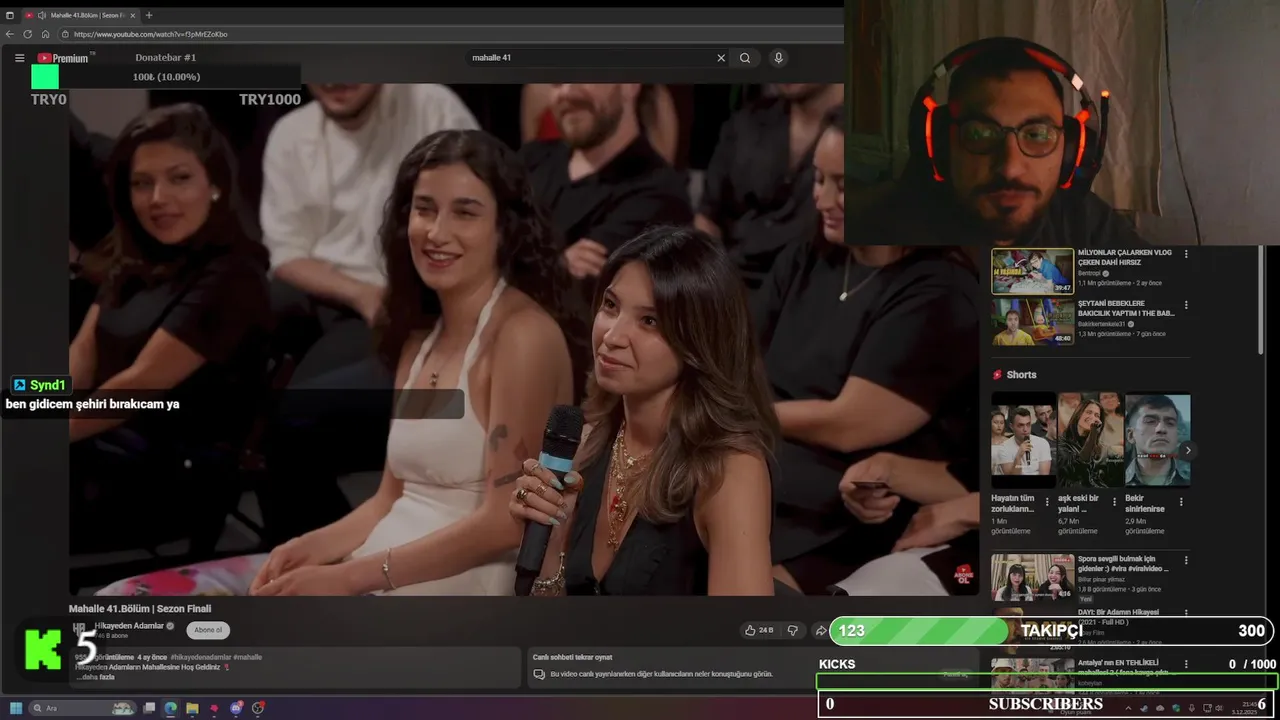Click the browser back arrow
This screenshot has height=720, width=1280.
click(10, 34)
